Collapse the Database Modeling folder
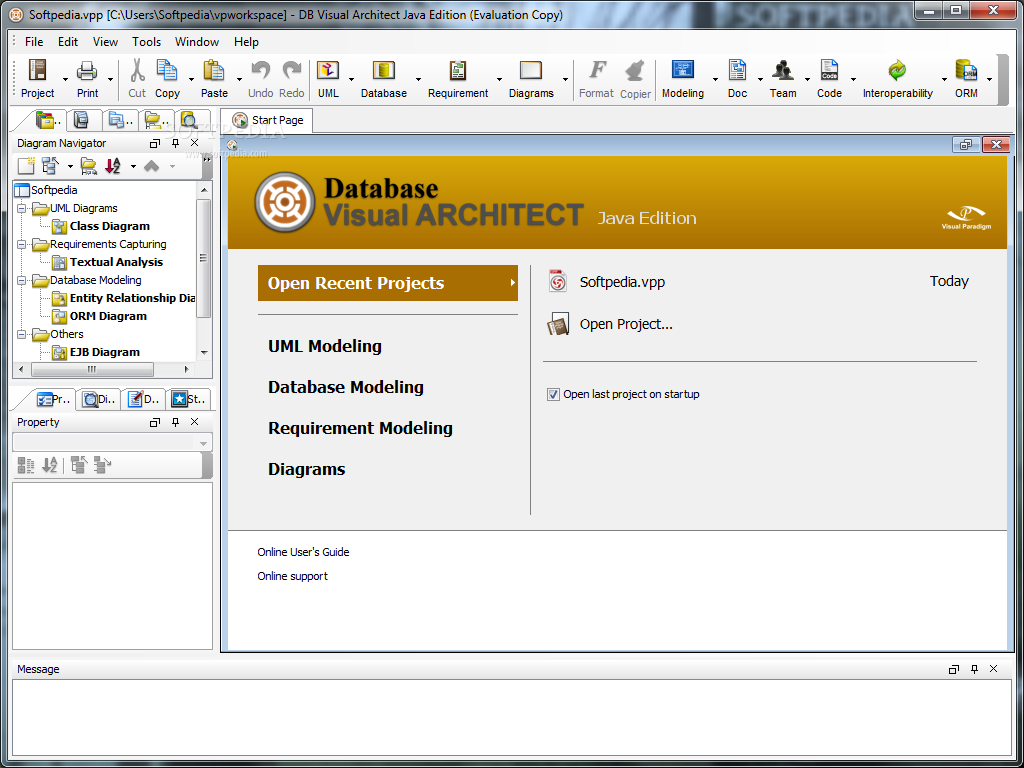 pos(21,280)
